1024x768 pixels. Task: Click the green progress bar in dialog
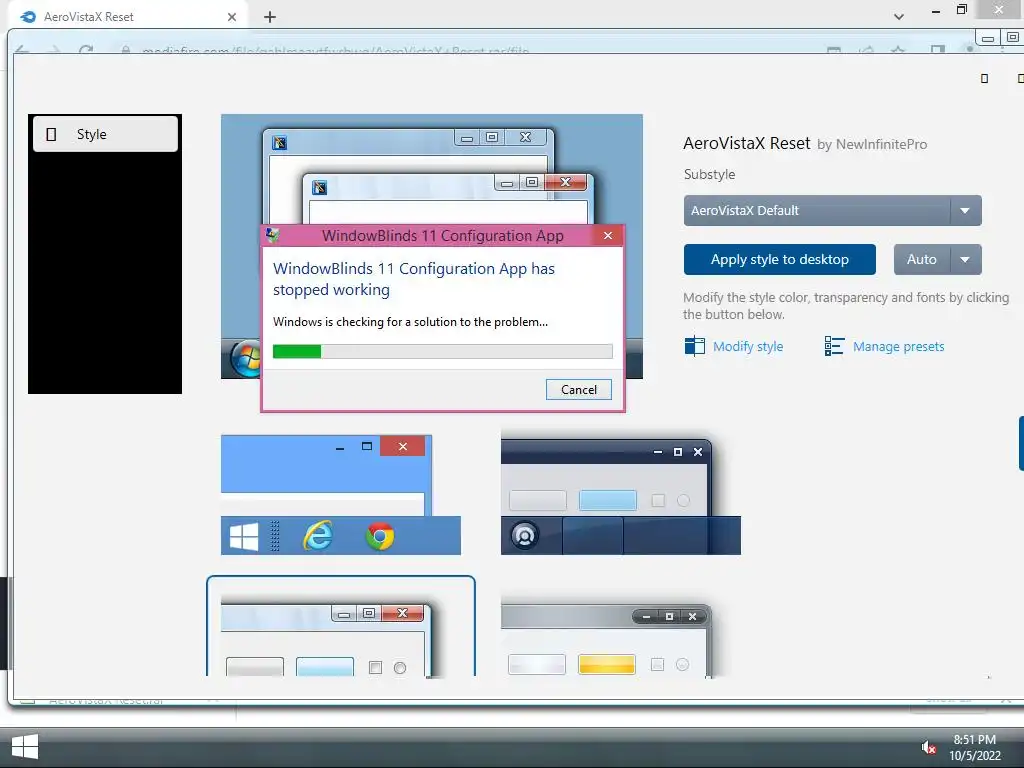tap(442, 351)
